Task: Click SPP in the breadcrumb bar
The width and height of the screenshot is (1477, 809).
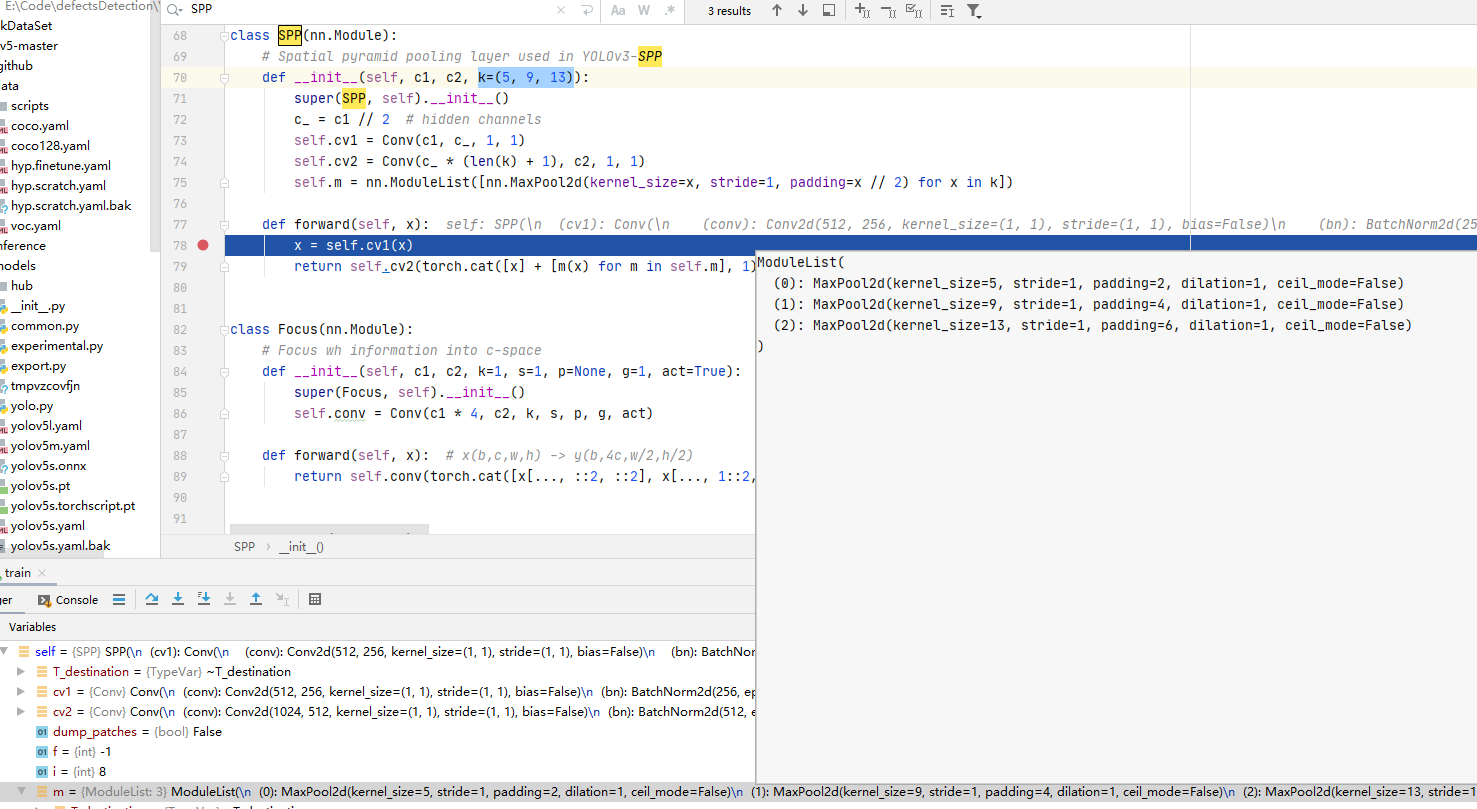Action: pyautogui.click(x=244, y=547)
